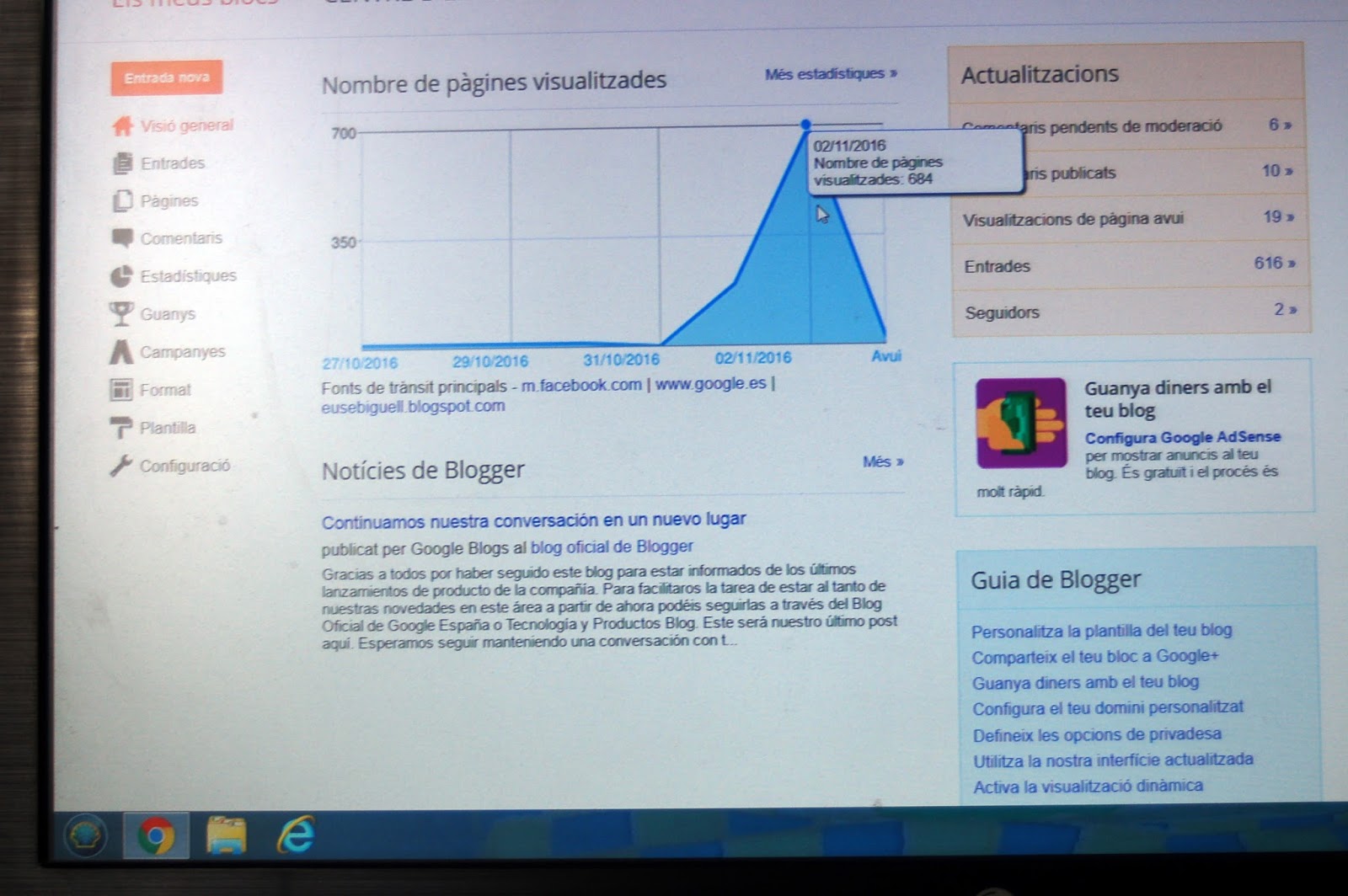
Task: Open the Entrades 616 update row
Action: click(1130, 265)
